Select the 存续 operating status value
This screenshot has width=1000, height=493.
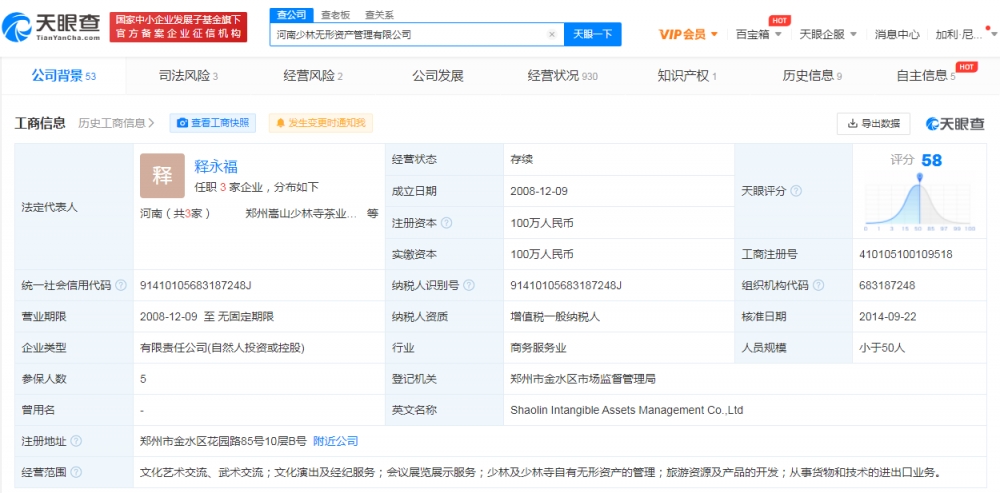[x=521, y=159]
